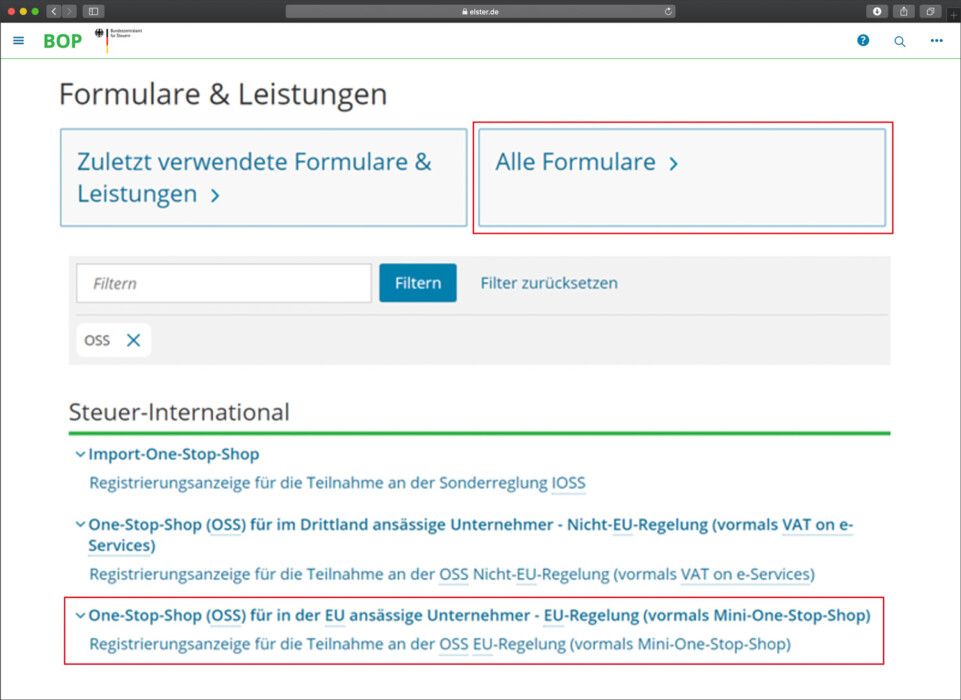Viewport: 961px width, 700px height.
Task: Click the Filtern button
Action: [x=417, y=283]
